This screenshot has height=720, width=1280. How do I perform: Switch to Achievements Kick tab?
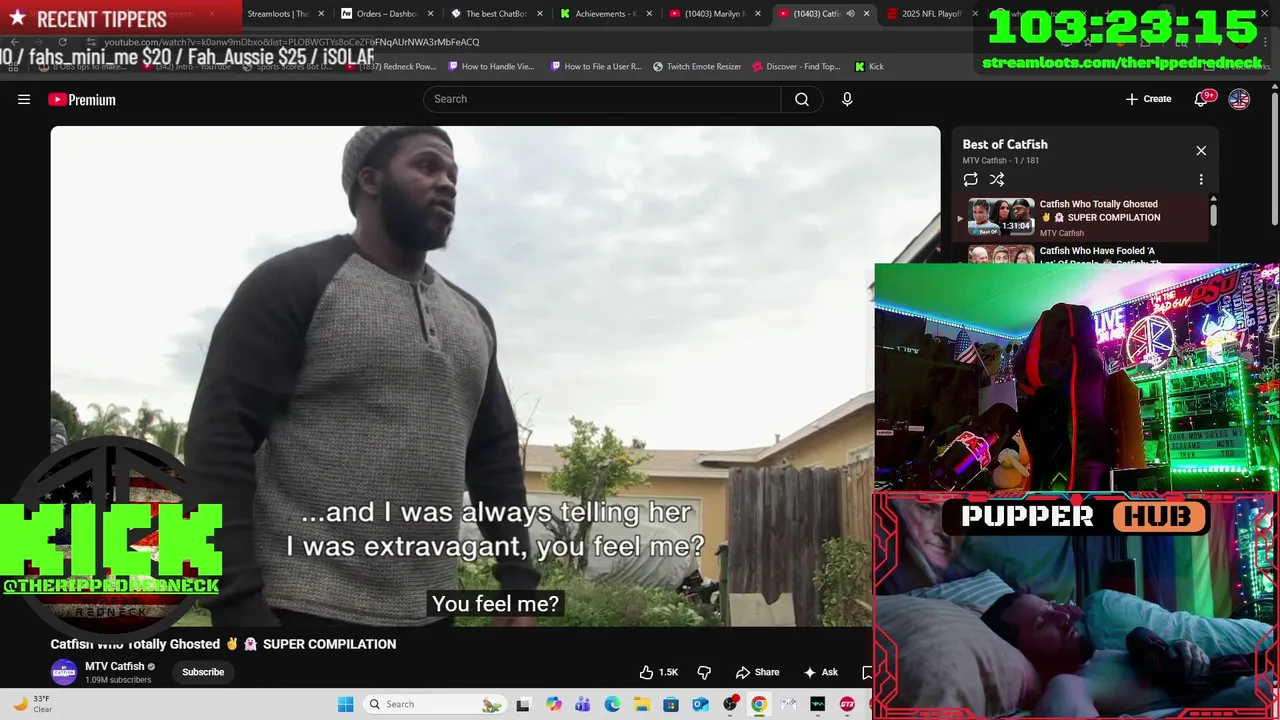tap(604, 14)
